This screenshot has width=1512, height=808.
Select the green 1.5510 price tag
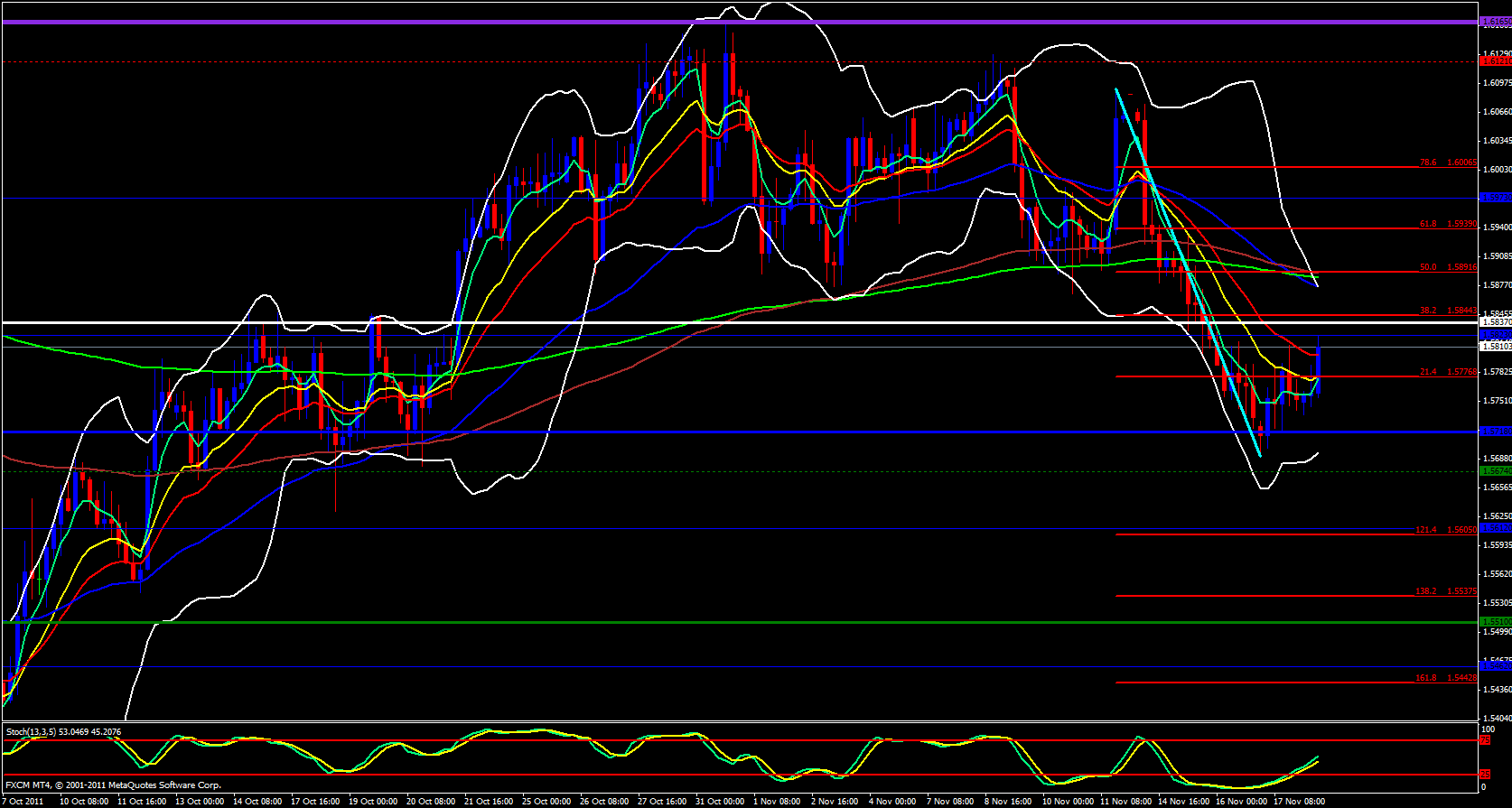click(1496, 622)
